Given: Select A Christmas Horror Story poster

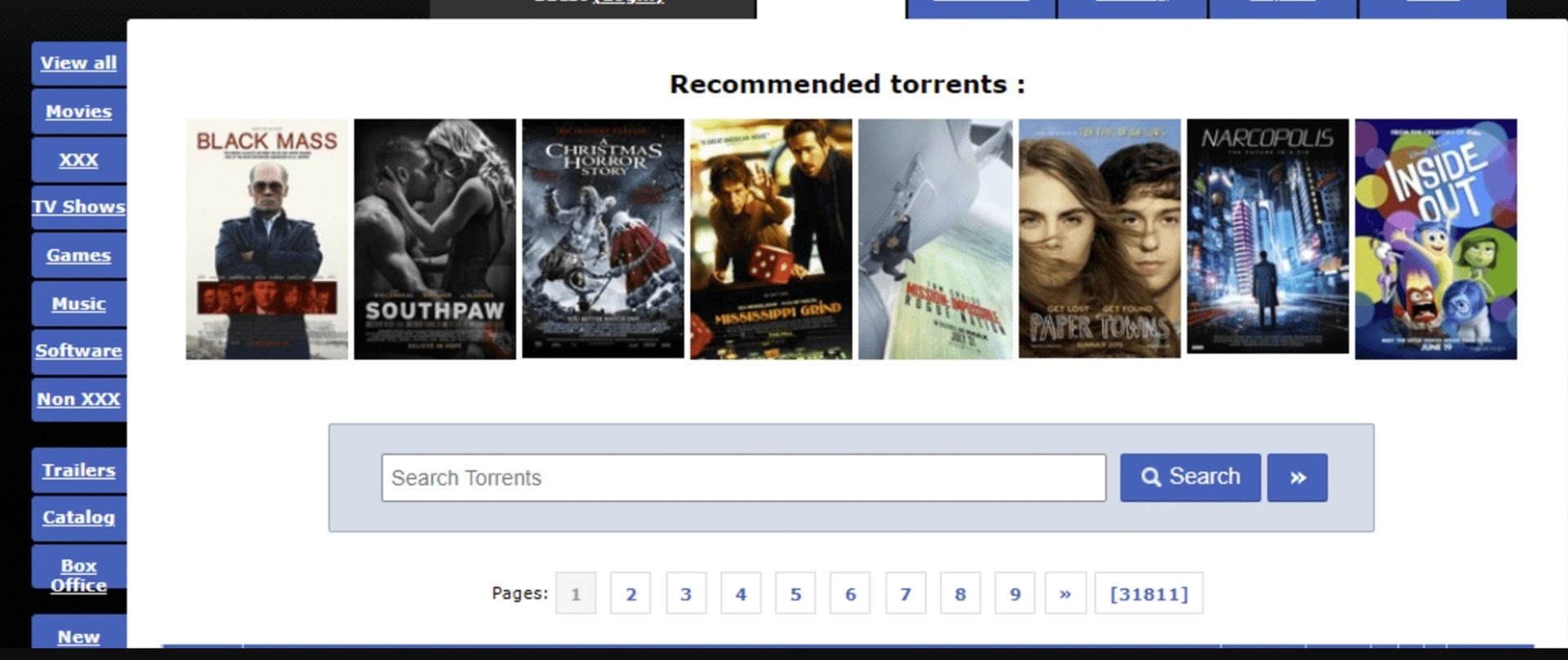Looking at the screenshot, I should (604, 239).
